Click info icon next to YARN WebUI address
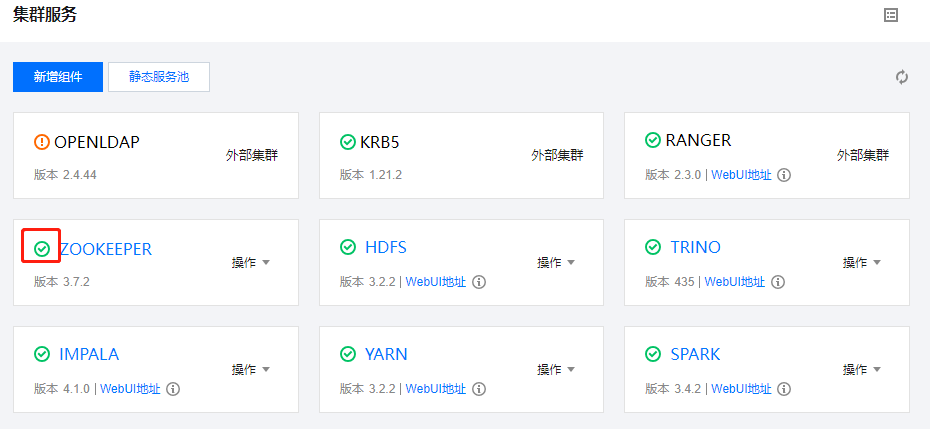Viewport: 930px width, 429px height. (479, 389)
